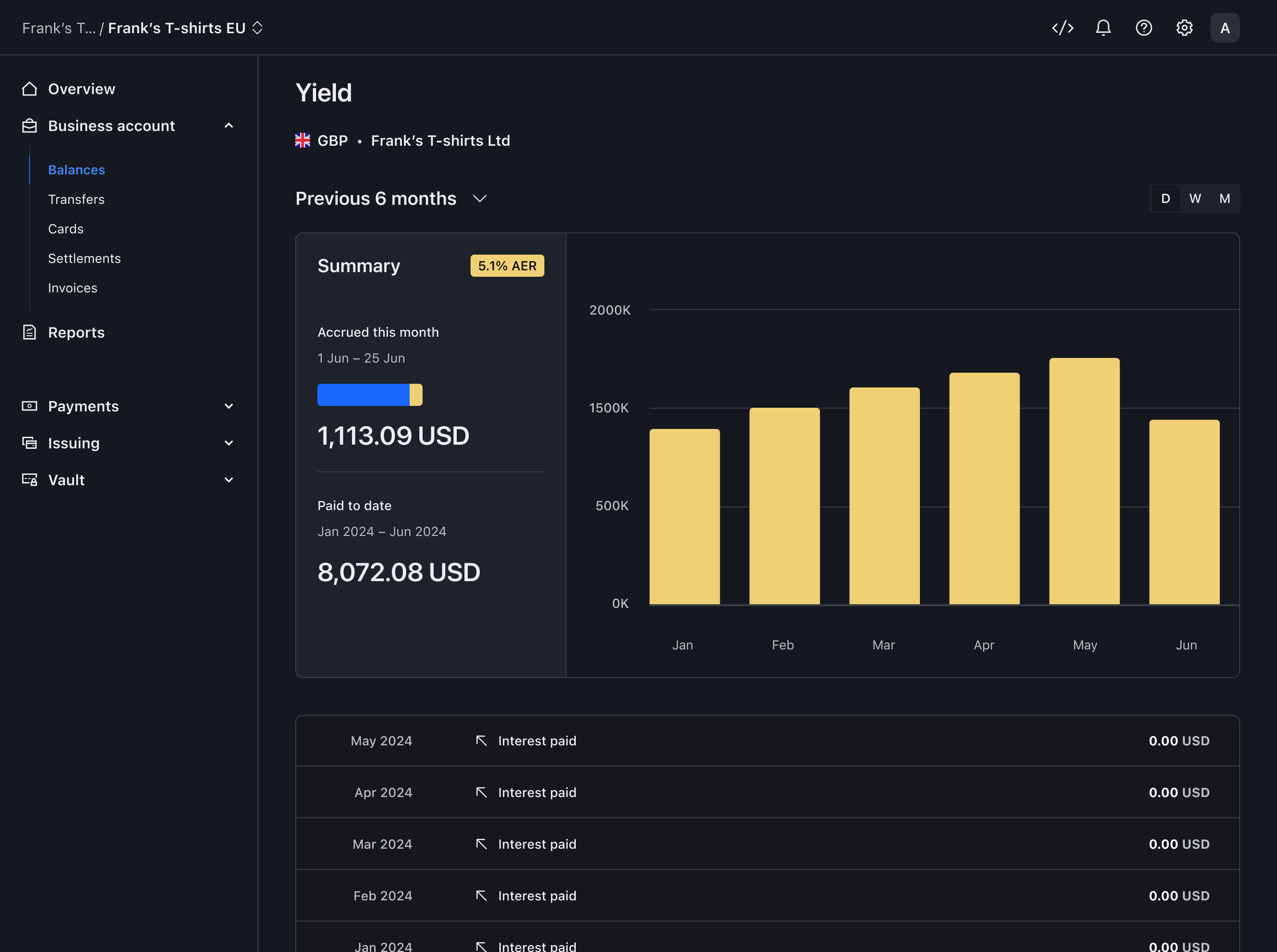Open Reports page link
Viewport: 1277px width, 952px height.
(x=77, y=333)
